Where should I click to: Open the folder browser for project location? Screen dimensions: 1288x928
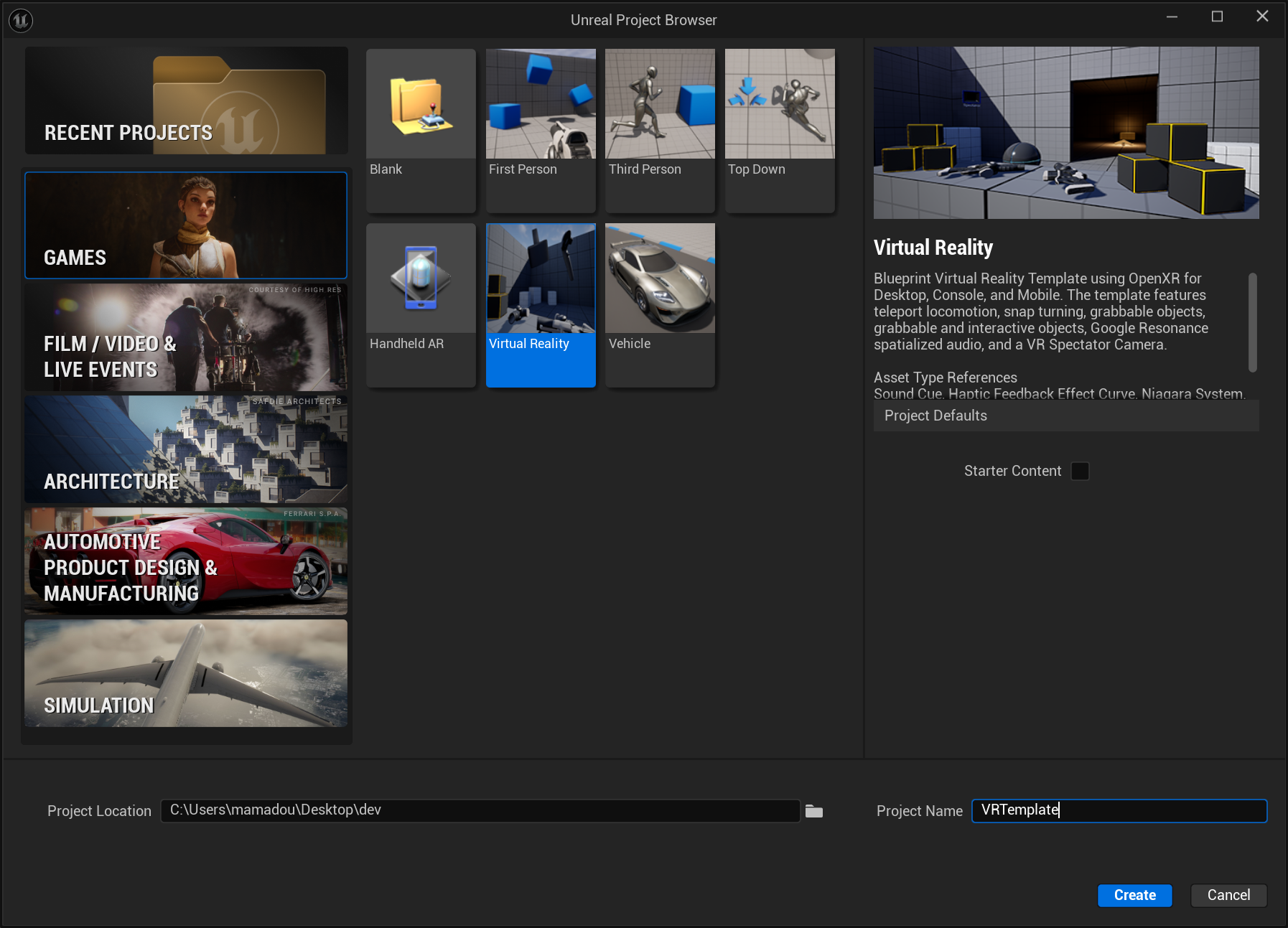coord(815,811)
